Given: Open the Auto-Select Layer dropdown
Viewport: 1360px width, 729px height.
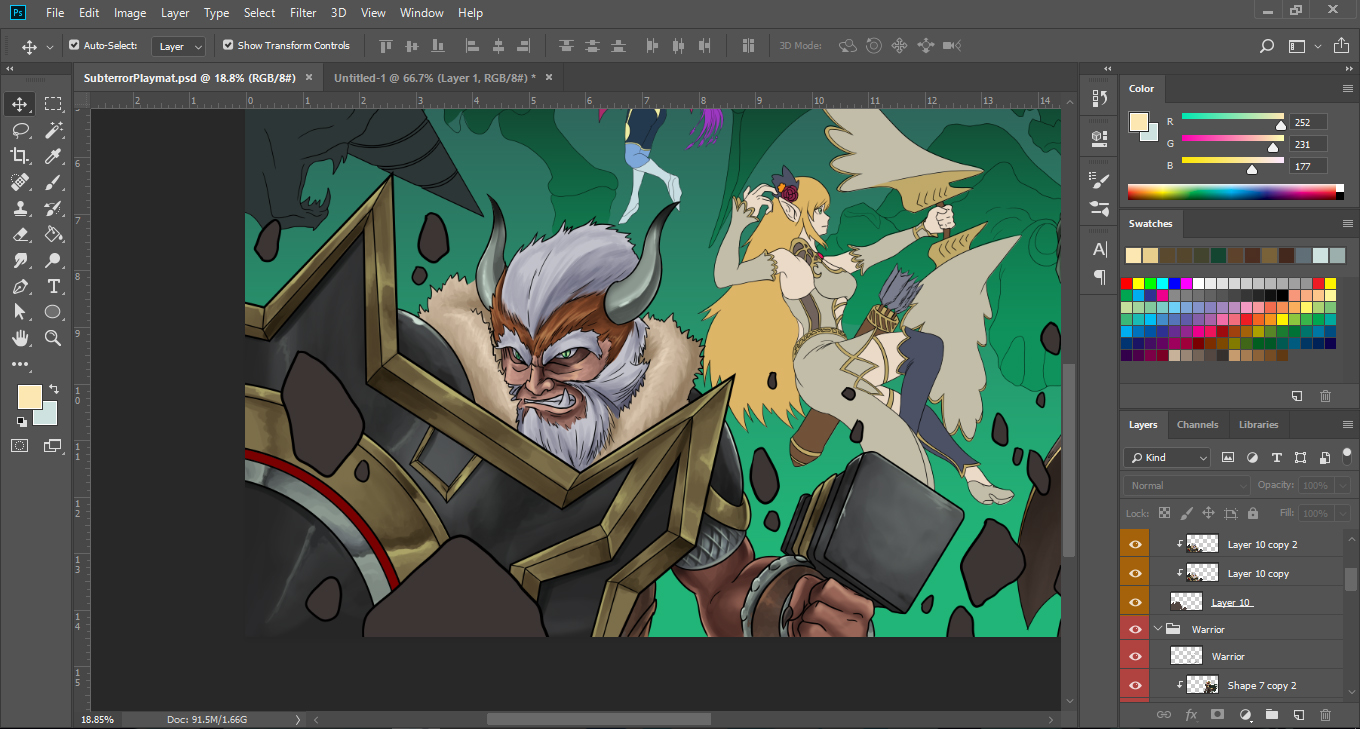Looking at the screenshot, I should tap(179, 46).
